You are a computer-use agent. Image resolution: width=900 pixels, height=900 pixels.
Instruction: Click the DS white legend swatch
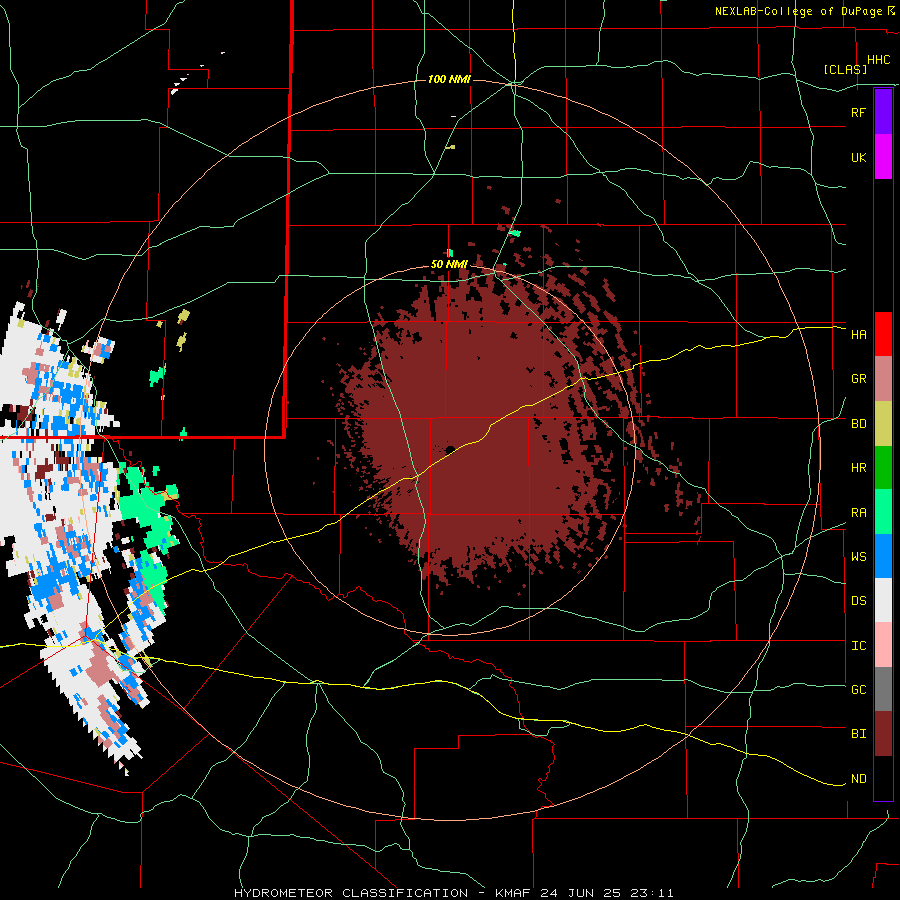(x=883, y=600)
